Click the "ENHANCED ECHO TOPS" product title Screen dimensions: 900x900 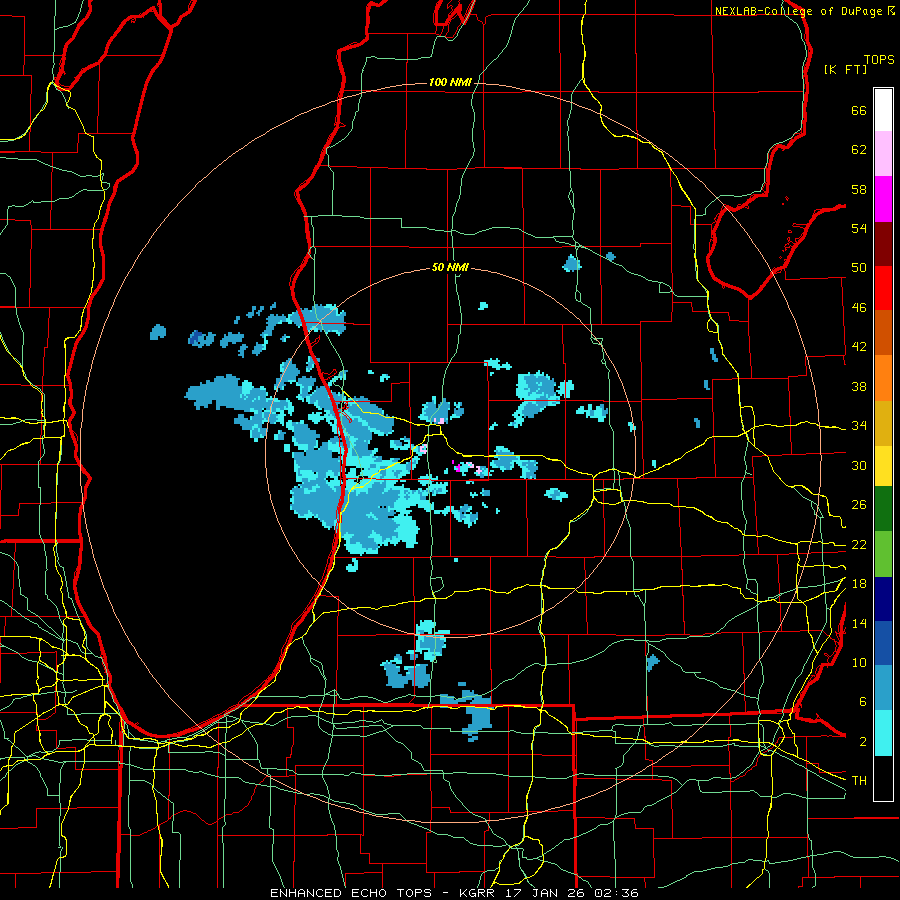click(x=351, y=893)
